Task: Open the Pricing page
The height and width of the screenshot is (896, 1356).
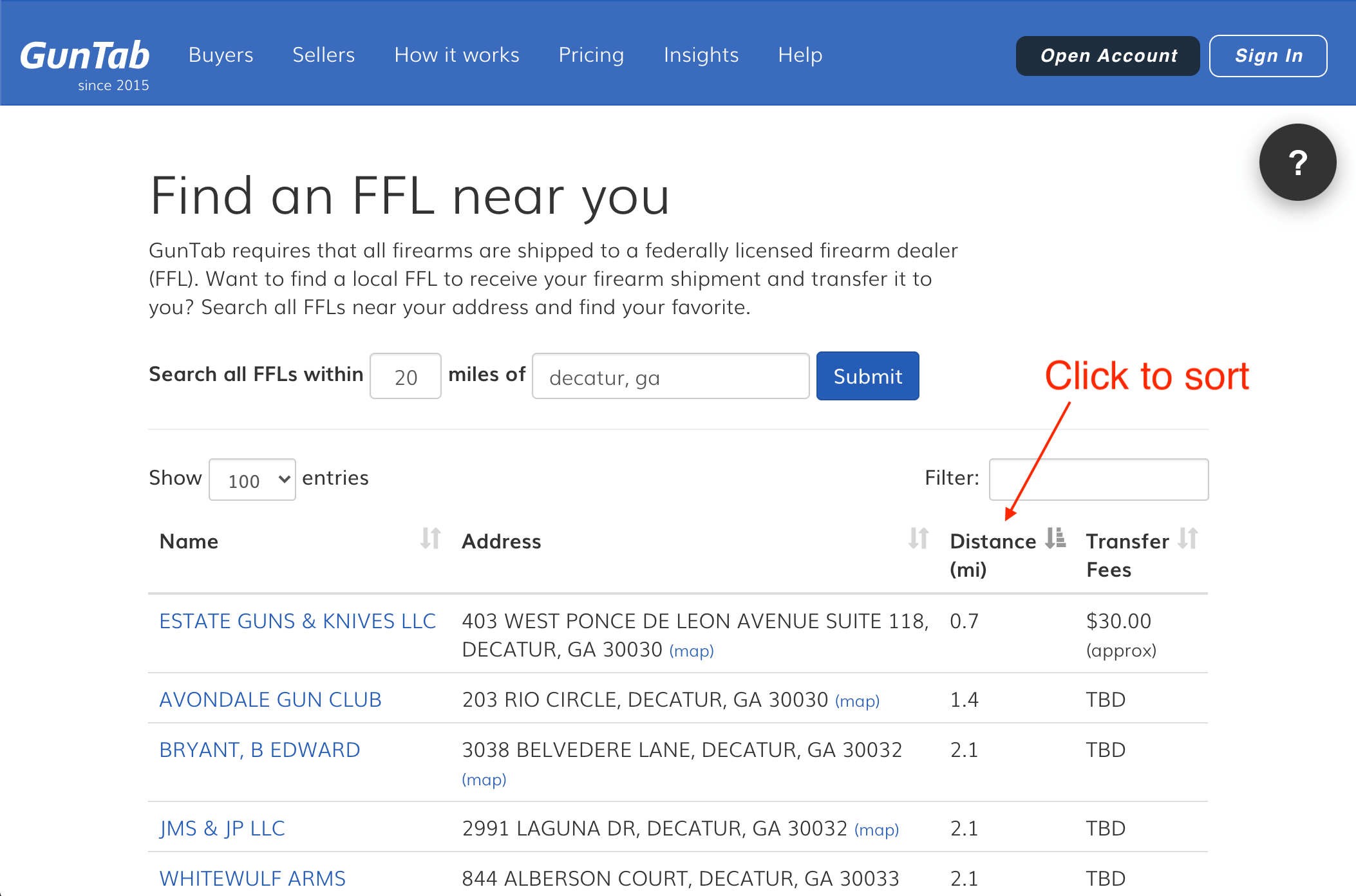Action: pos(592,55)
